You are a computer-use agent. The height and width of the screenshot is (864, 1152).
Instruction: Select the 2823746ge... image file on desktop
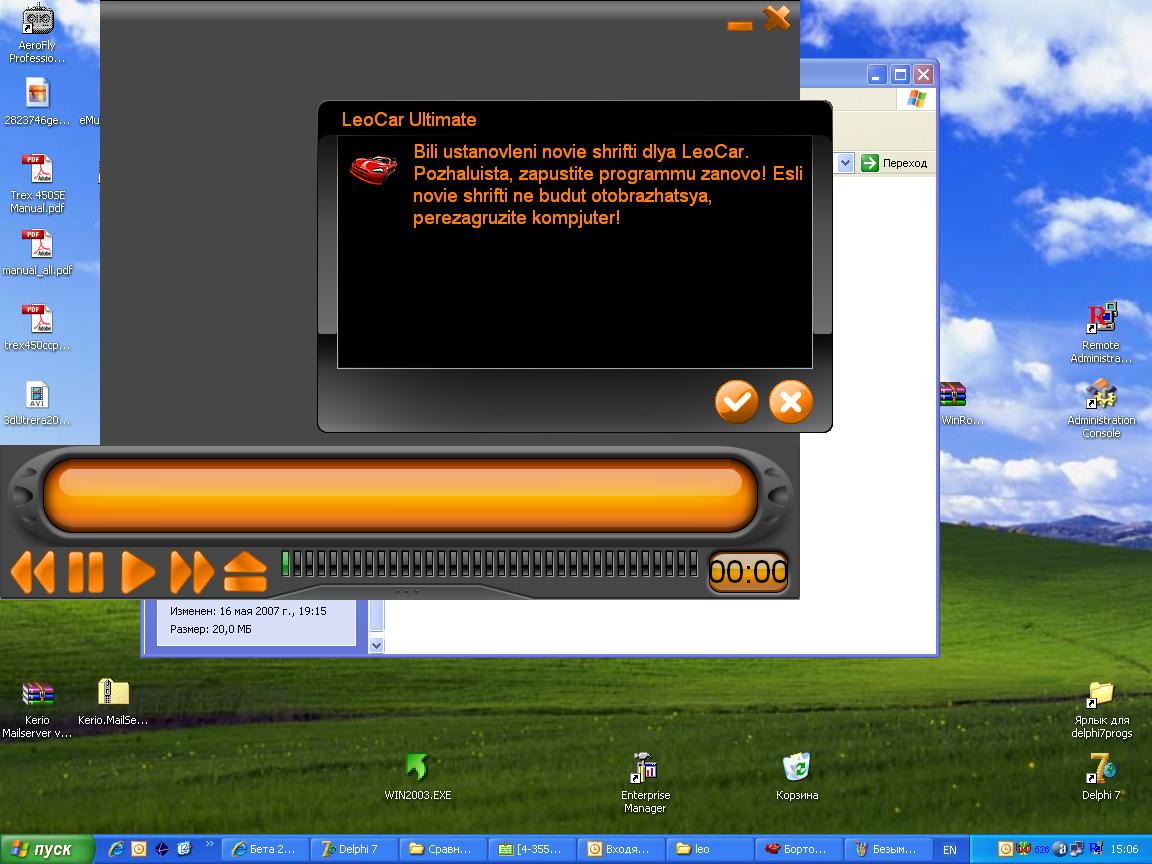point(37,103)
